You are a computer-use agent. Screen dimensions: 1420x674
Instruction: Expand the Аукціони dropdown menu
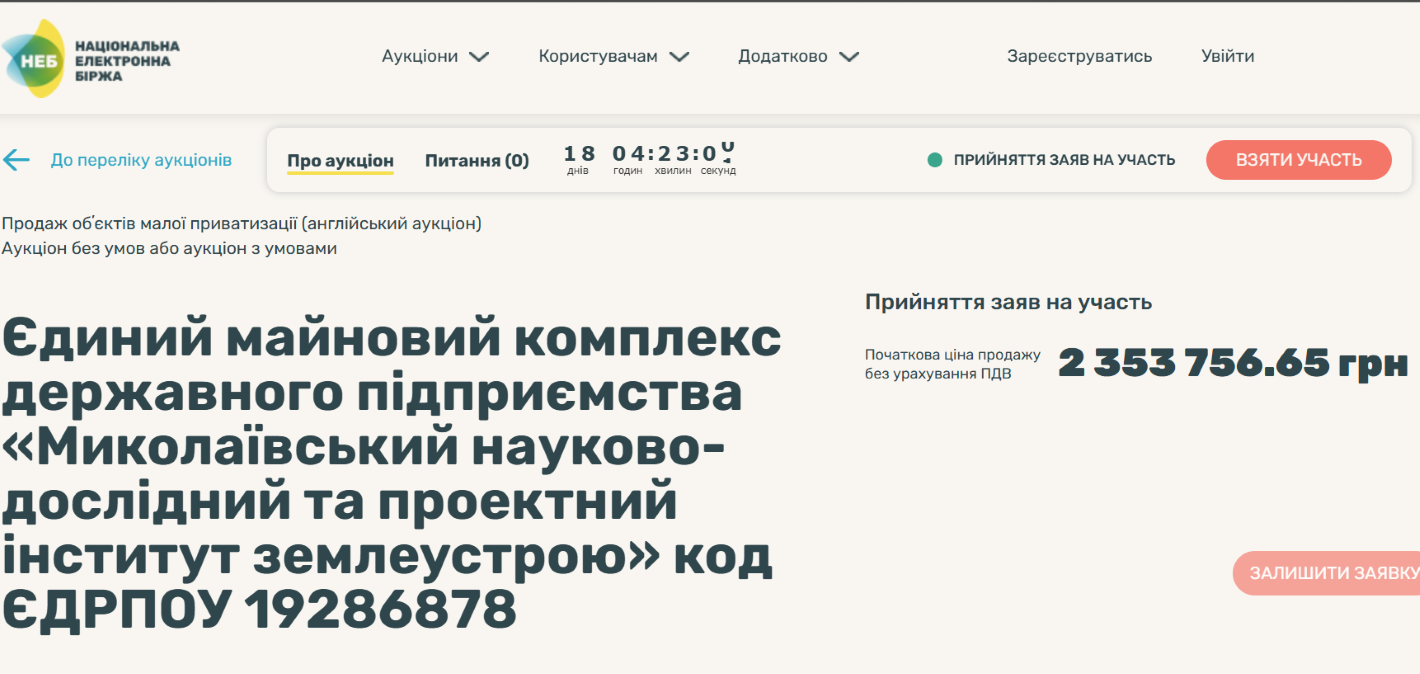[x=435, y=56]
